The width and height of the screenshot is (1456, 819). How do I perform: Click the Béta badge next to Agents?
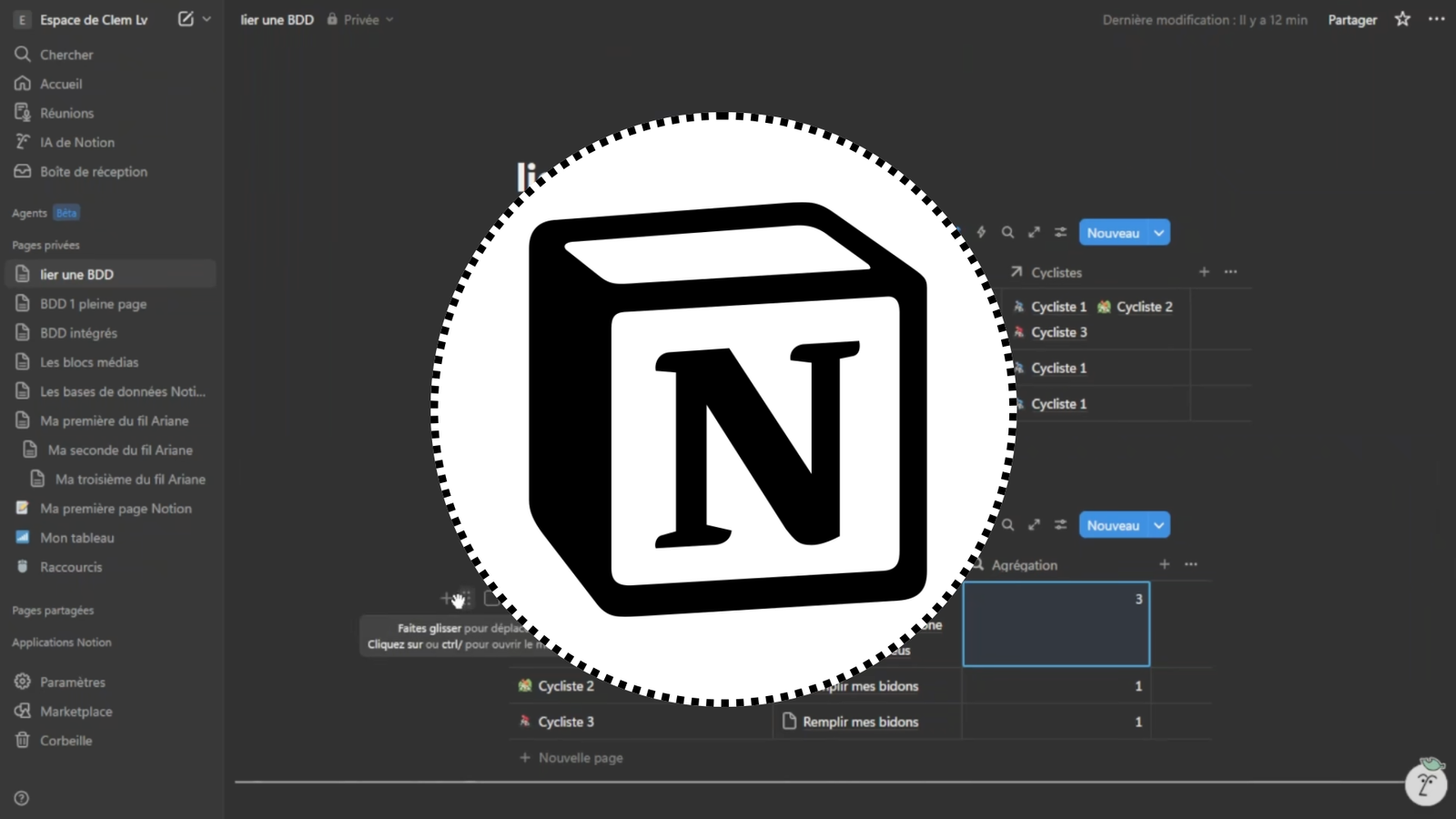point(66,212)
